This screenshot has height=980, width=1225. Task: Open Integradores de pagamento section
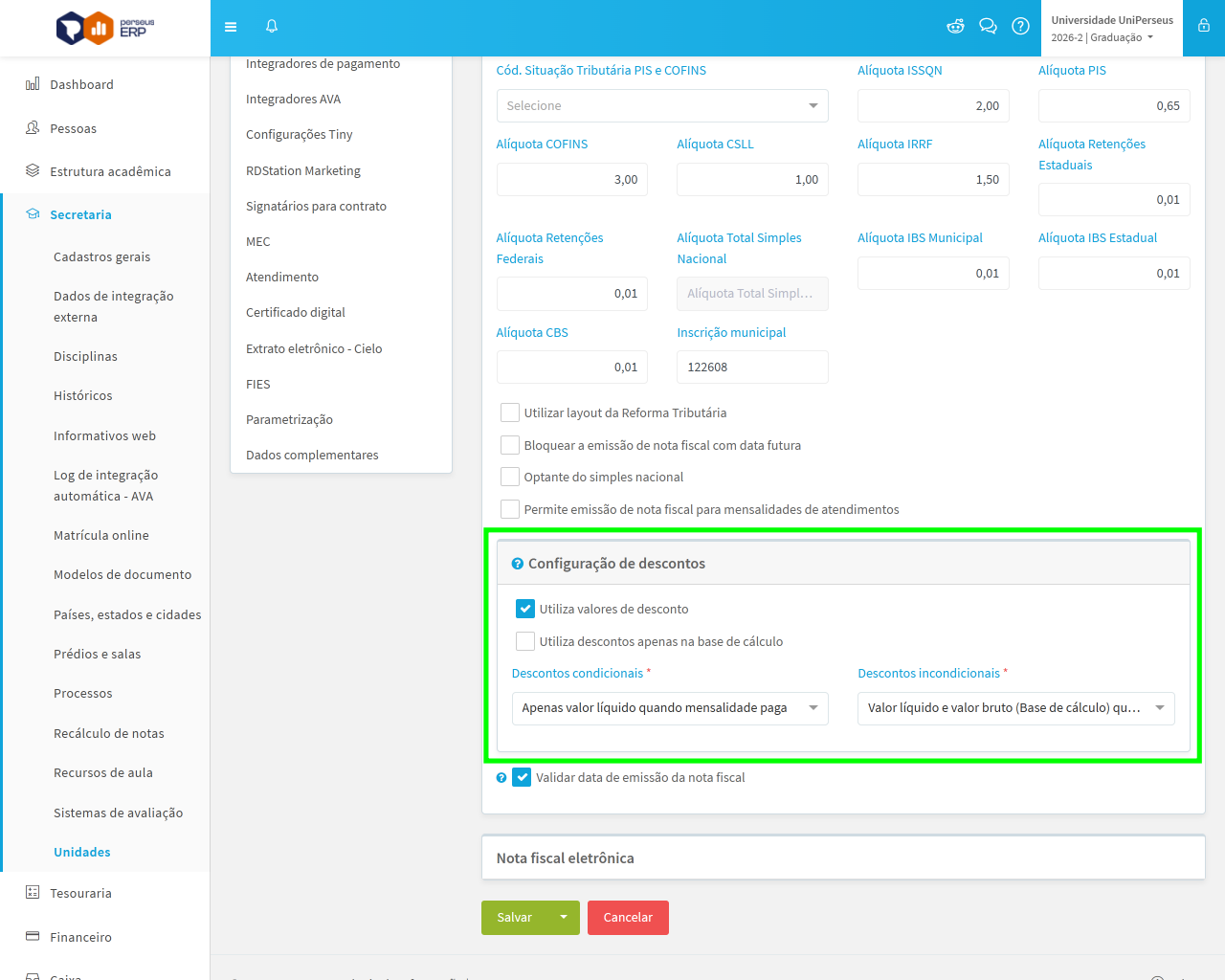pos(323,63)
